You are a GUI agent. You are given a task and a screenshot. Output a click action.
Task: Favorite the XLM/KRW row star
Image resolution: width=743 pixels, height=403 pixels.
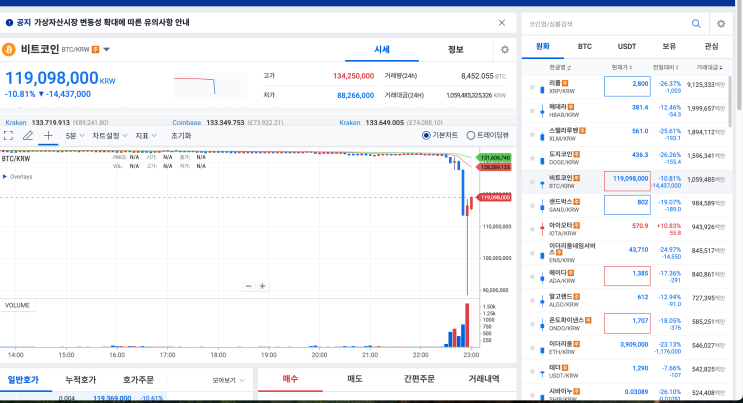(532, 135)
